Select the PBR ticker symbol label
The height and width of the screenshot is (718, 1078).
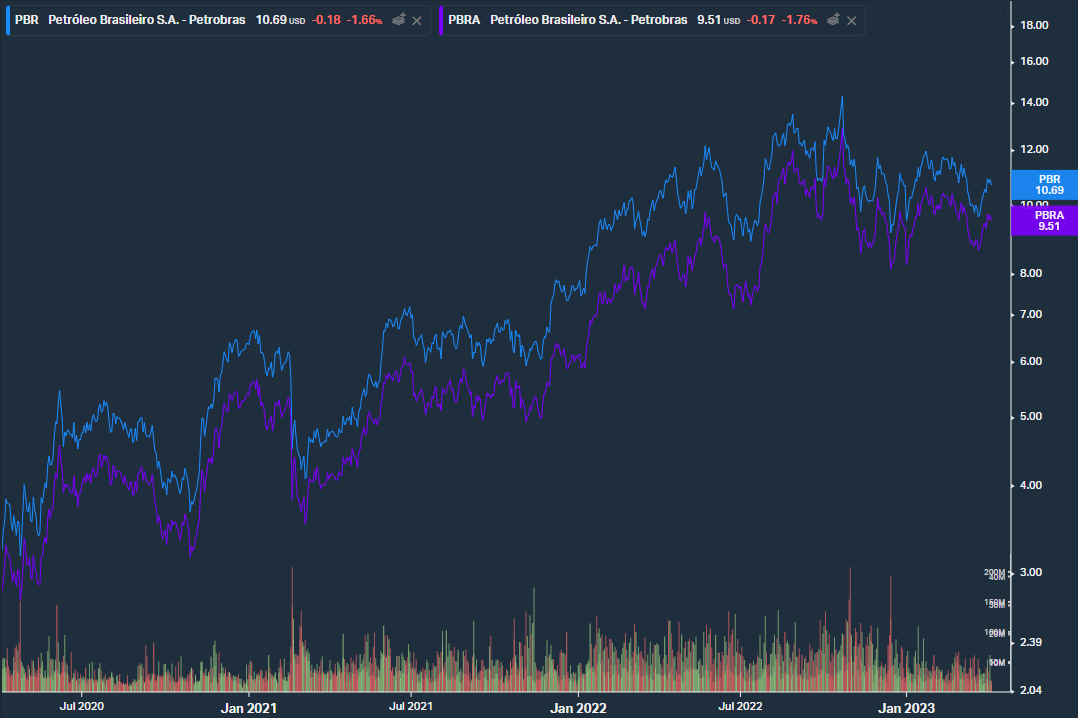[x=25, y=19]
